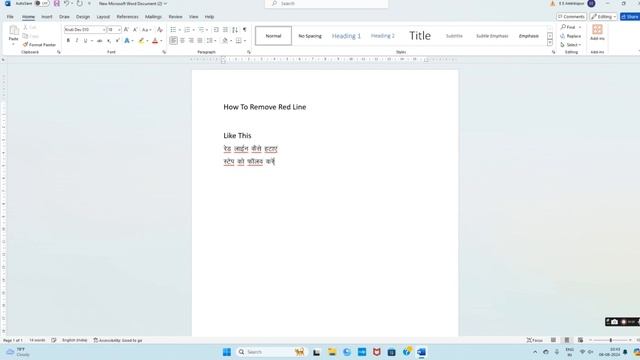Open the Change Case dropdown
This screenshot has height=360, width=640.
coord(147,29)
